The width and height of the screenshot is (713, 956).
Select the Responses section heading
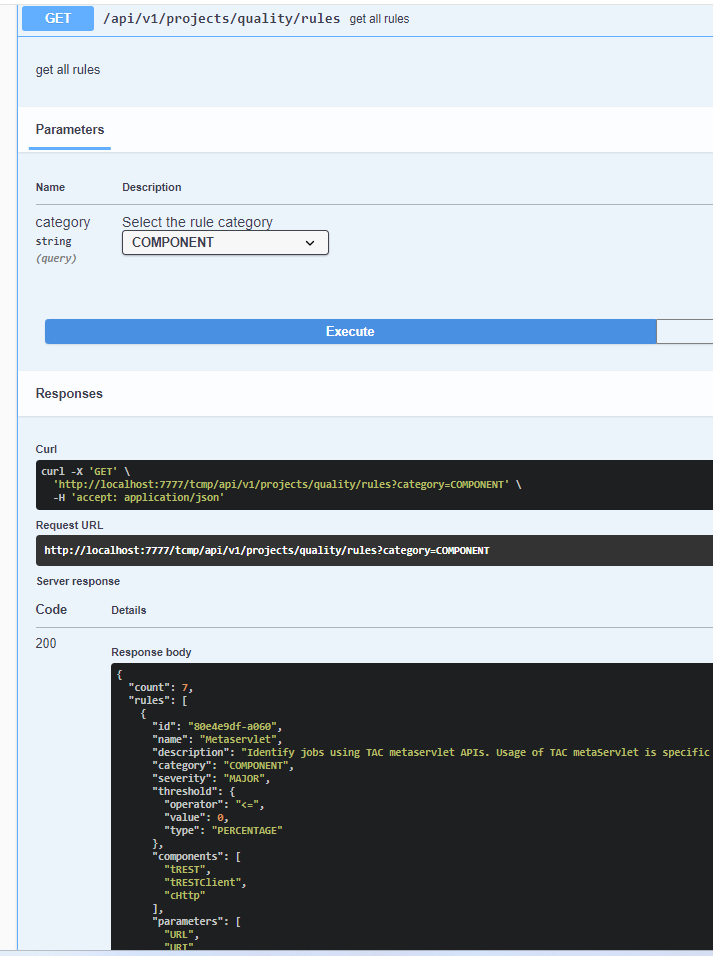68,393
